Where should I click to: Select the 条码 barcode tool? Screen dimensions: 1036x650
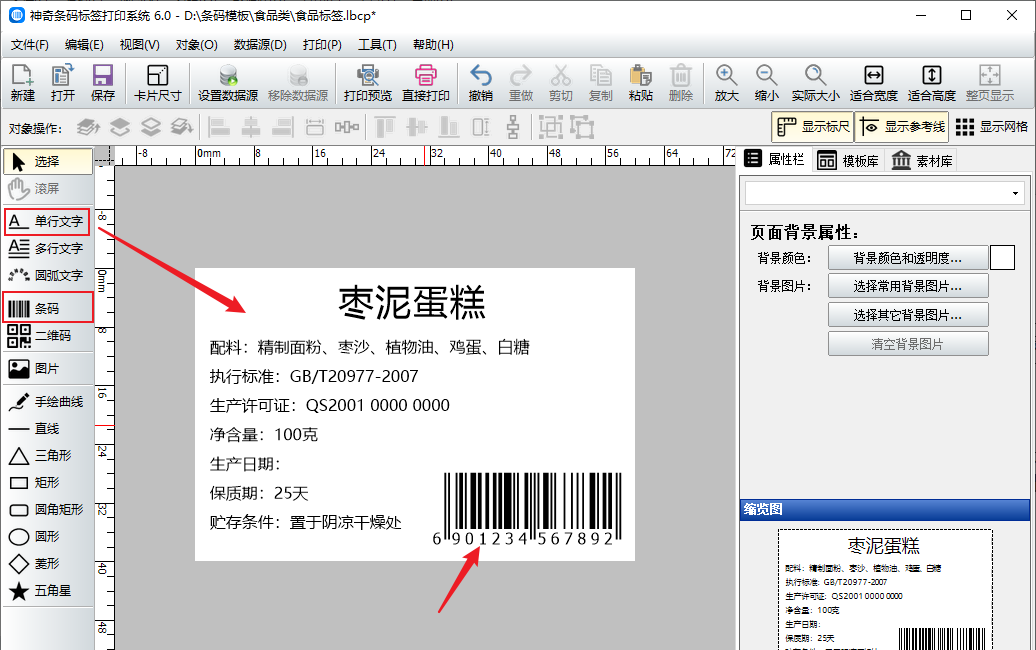point(48,308)
